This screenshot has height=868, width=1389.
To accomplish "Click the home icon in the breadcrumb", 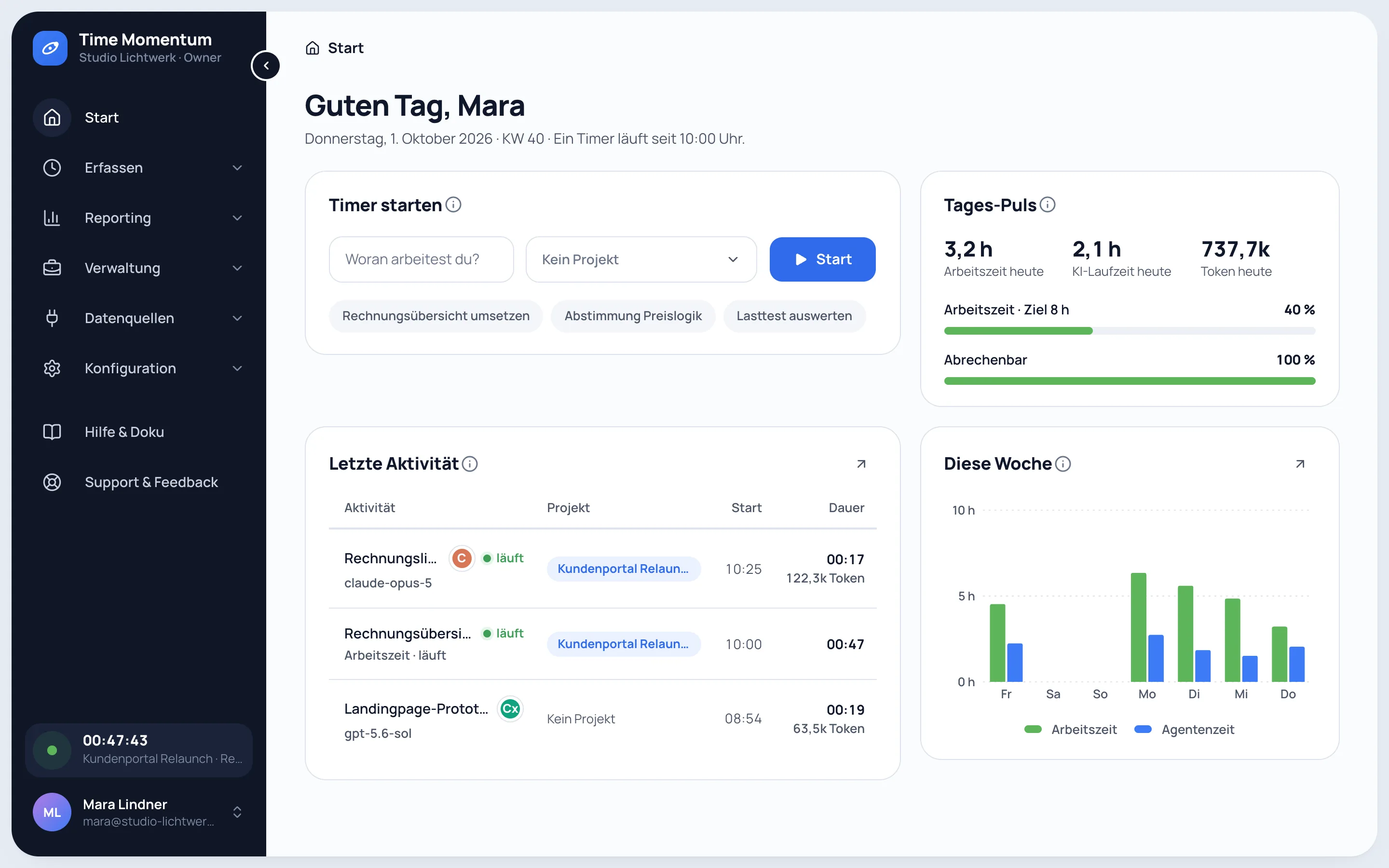I will 312,48.
